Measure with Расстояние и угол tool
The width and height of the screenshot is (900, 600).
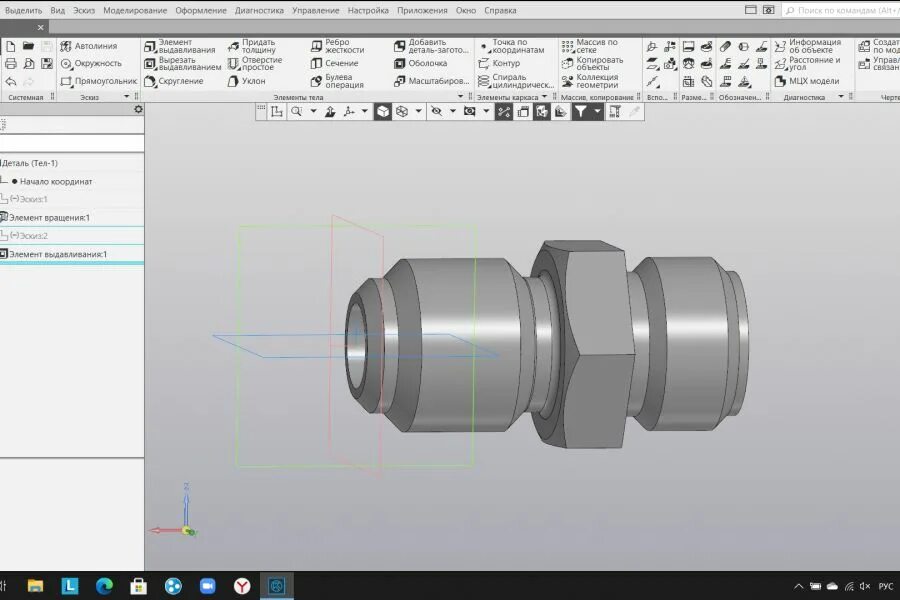tap(807, 64)
